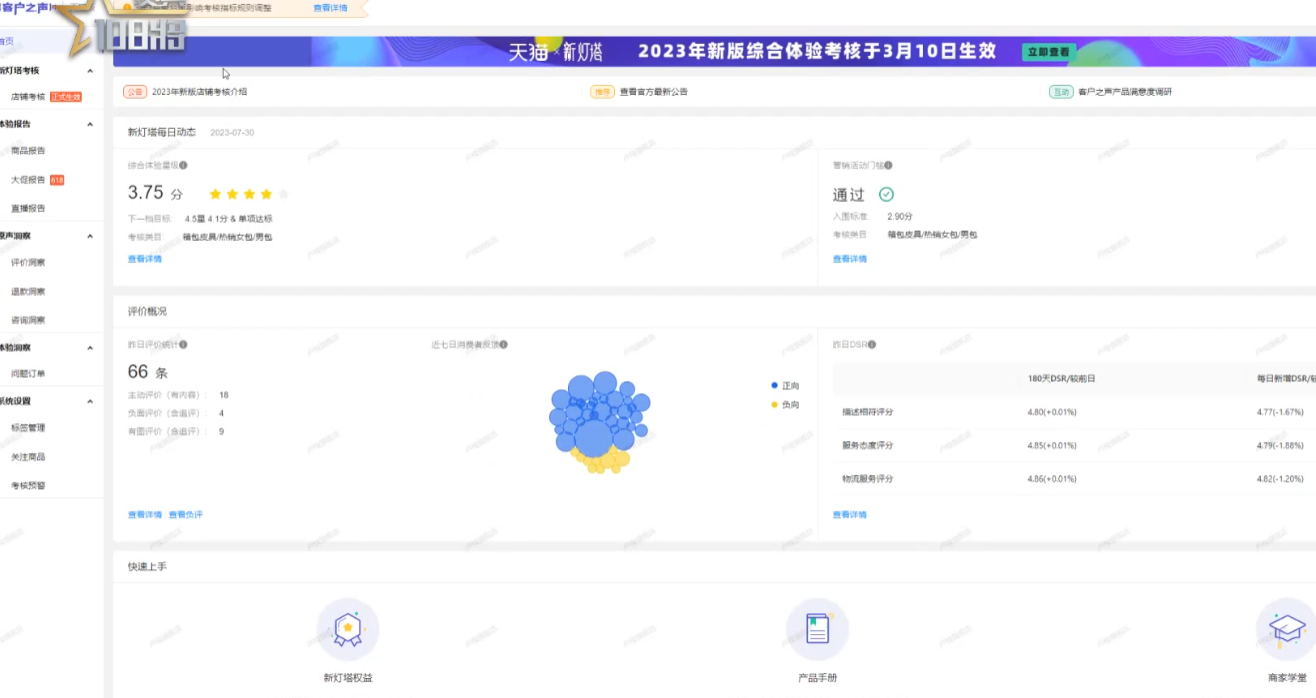This screenshot has height=698, width=1316.
Task: Collapse the 新灯塔考核 sidebar section
Action: (x=90, y=71)
